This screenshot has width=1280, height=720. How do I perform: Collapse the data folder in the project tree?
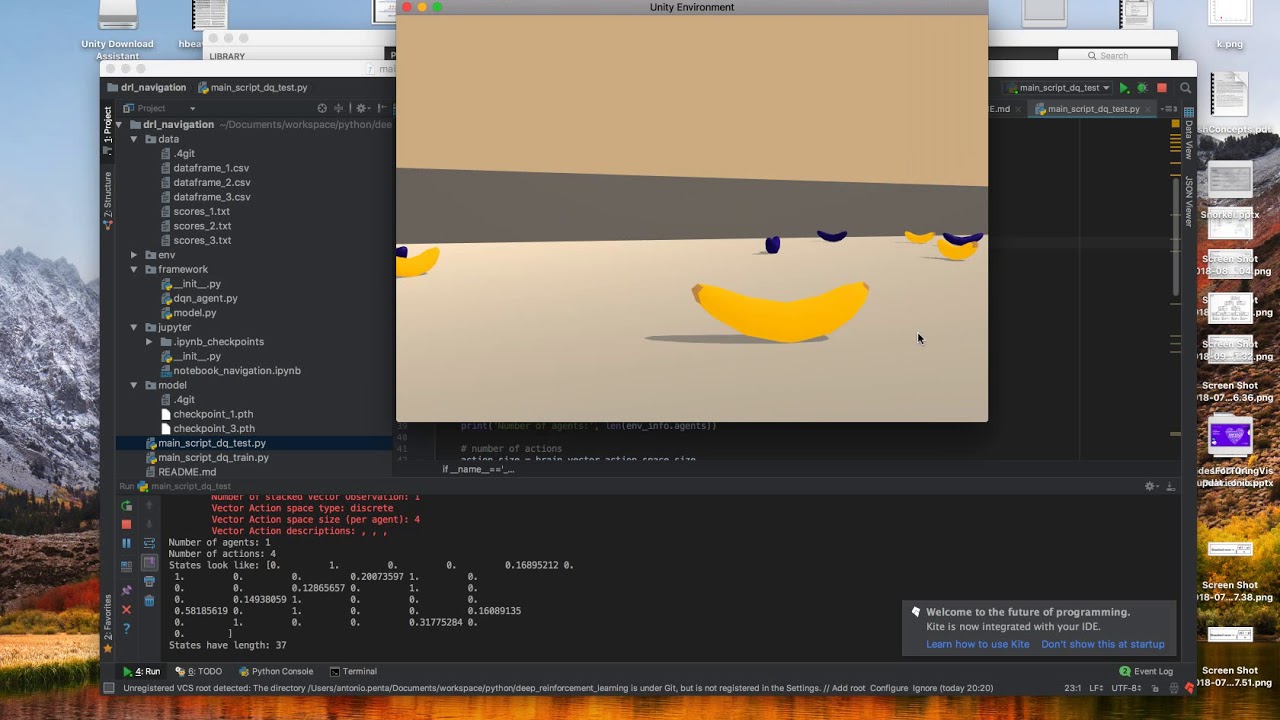[134, 139]
